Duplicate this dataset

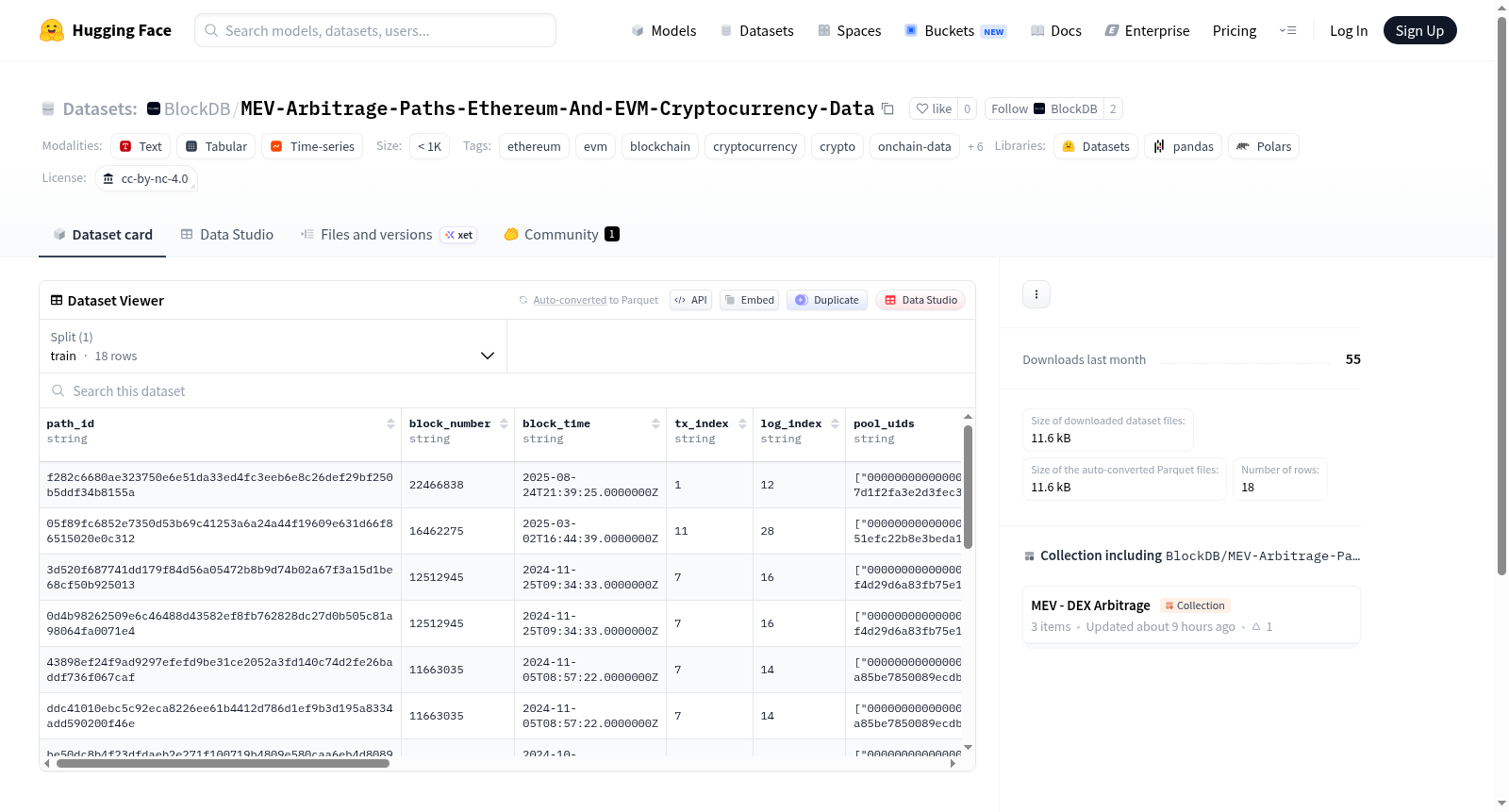[x=826, y=300]
